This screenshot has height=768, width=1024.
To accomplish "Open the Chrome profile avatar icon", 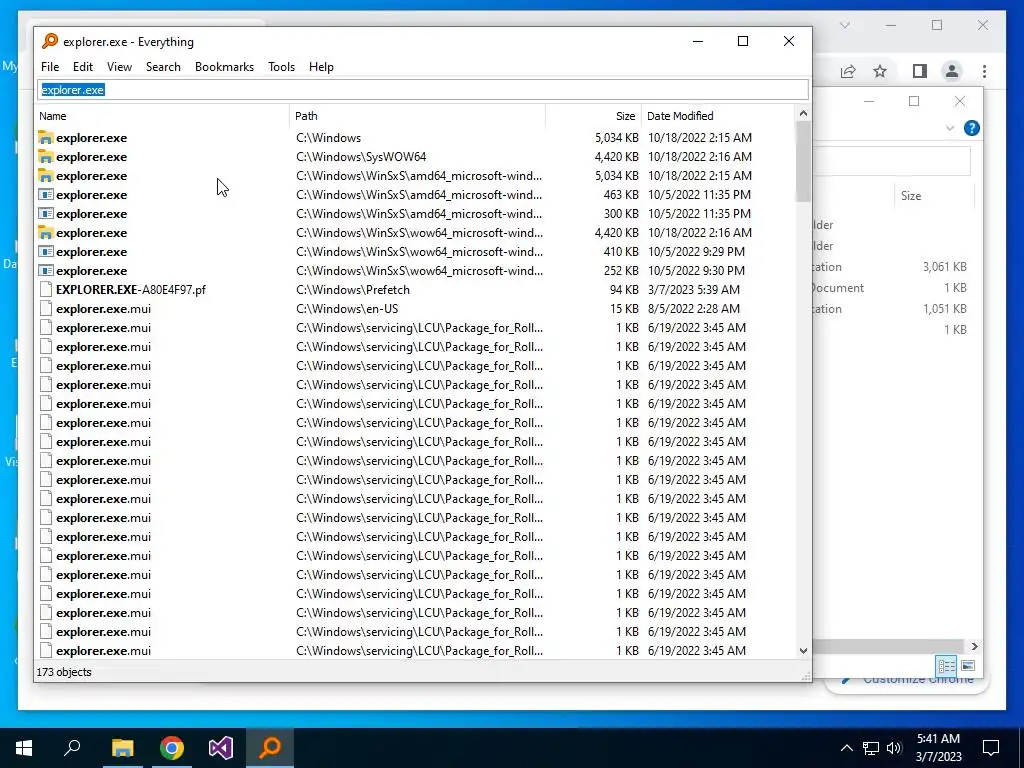I will click(952, 71).
